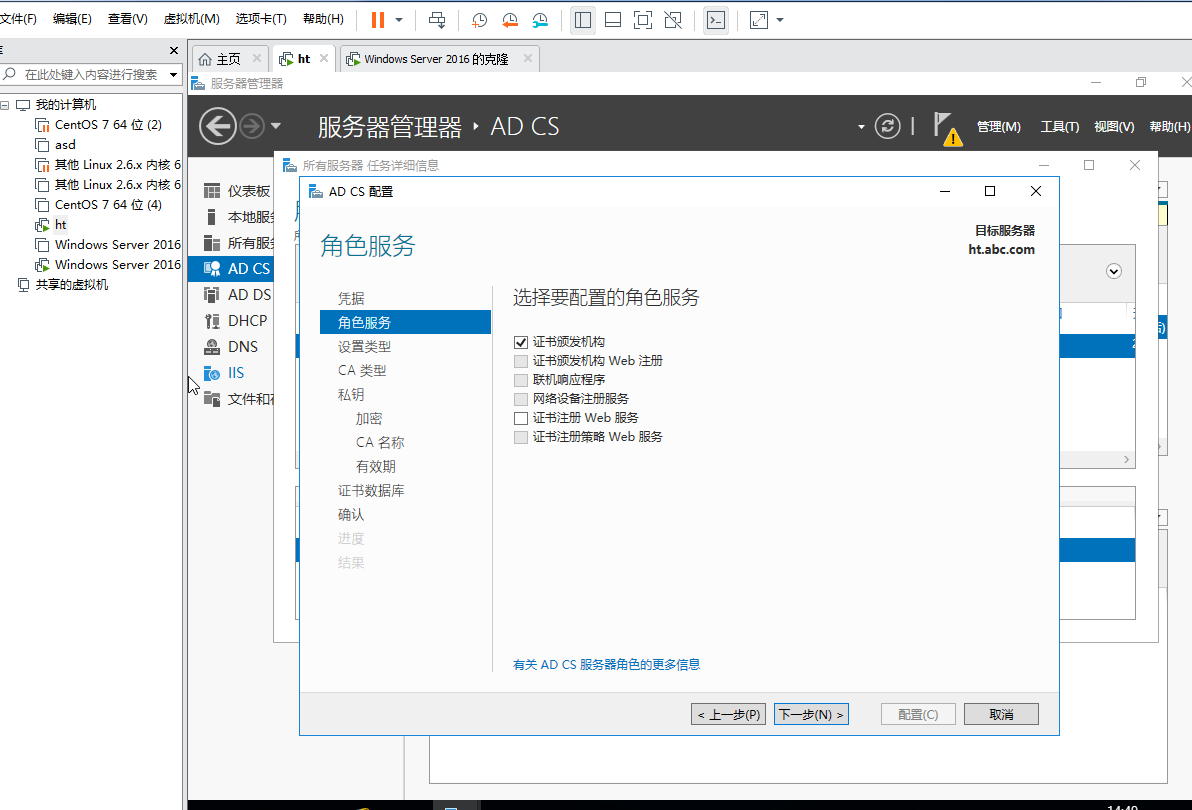The height and width of the screenshot is (810, 1192).
Task: Collapse the 我的计算机 tree node
Action: [x=5, y=105]
